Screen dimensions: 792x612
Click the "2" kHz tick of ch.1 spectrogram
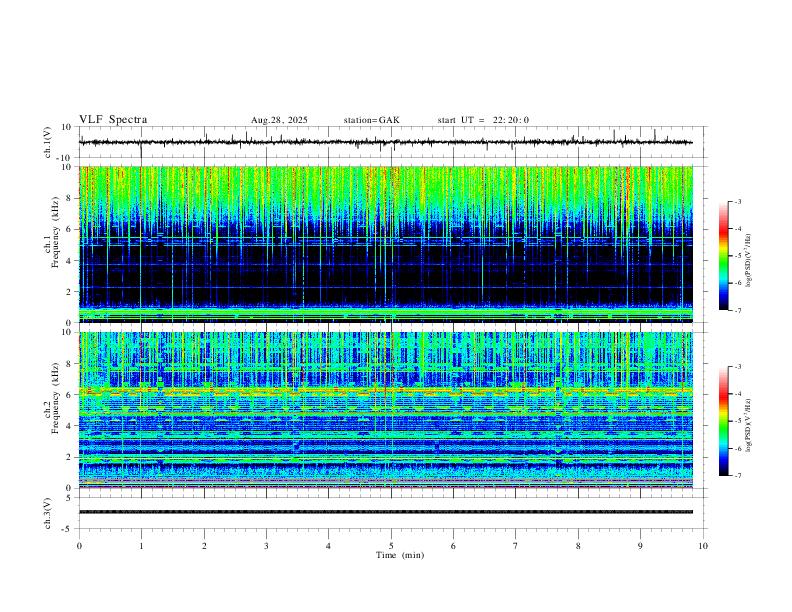click(70, 291)
